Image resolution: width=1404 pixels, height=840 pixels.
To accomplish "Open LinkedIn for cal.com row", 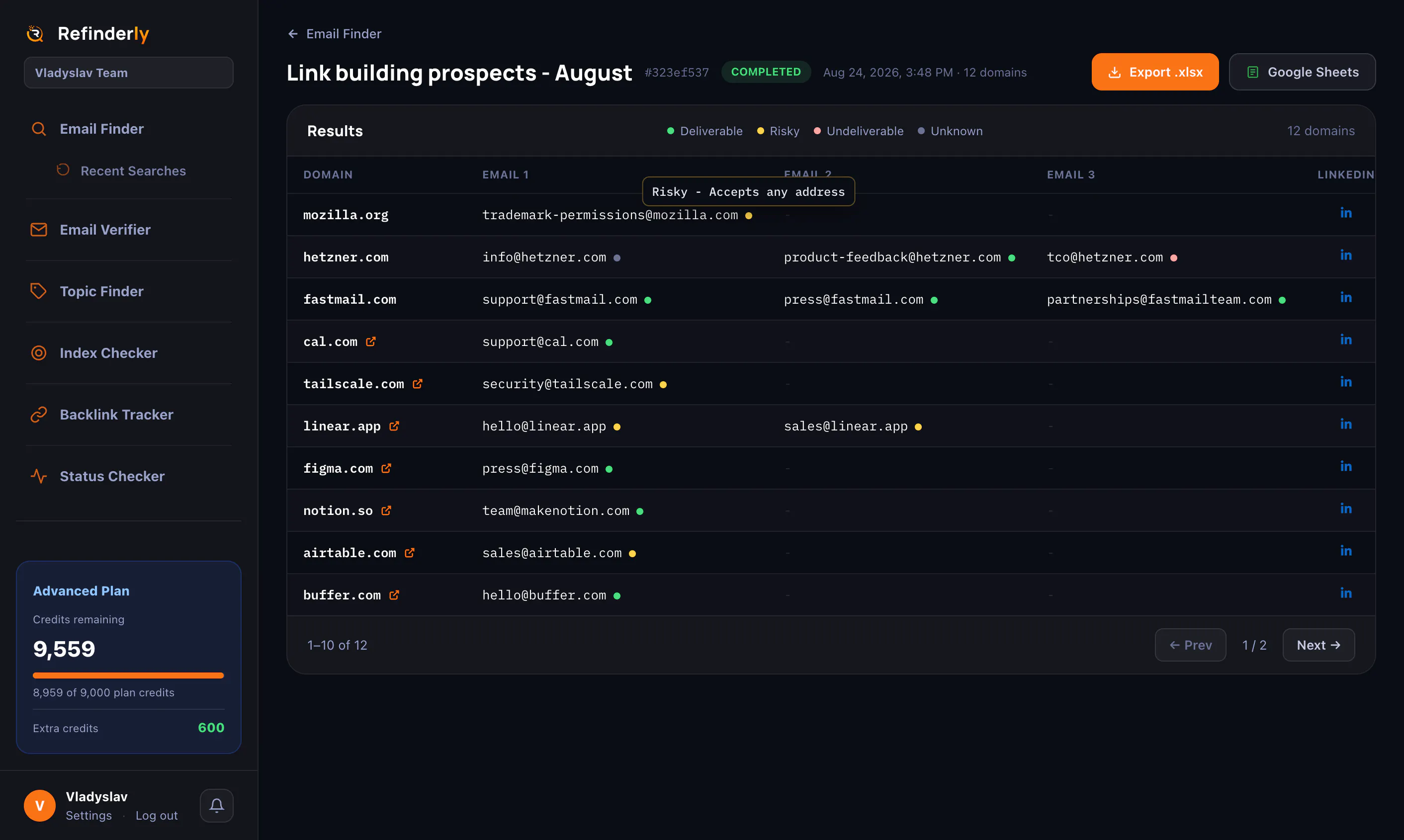I will (x=1346, y=339).
